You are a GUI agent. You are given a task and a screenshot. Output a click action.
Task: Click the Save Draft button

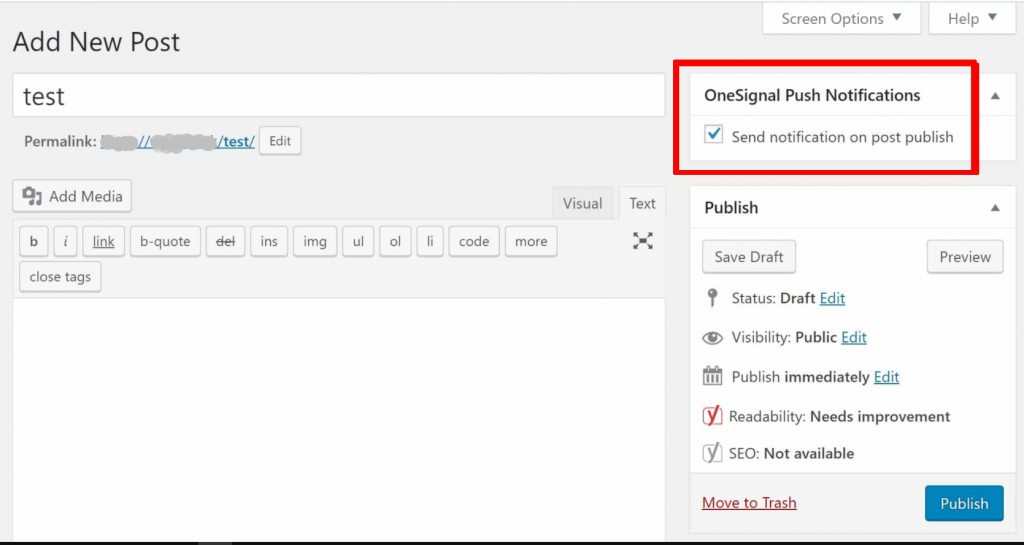(x=748, y=257)
